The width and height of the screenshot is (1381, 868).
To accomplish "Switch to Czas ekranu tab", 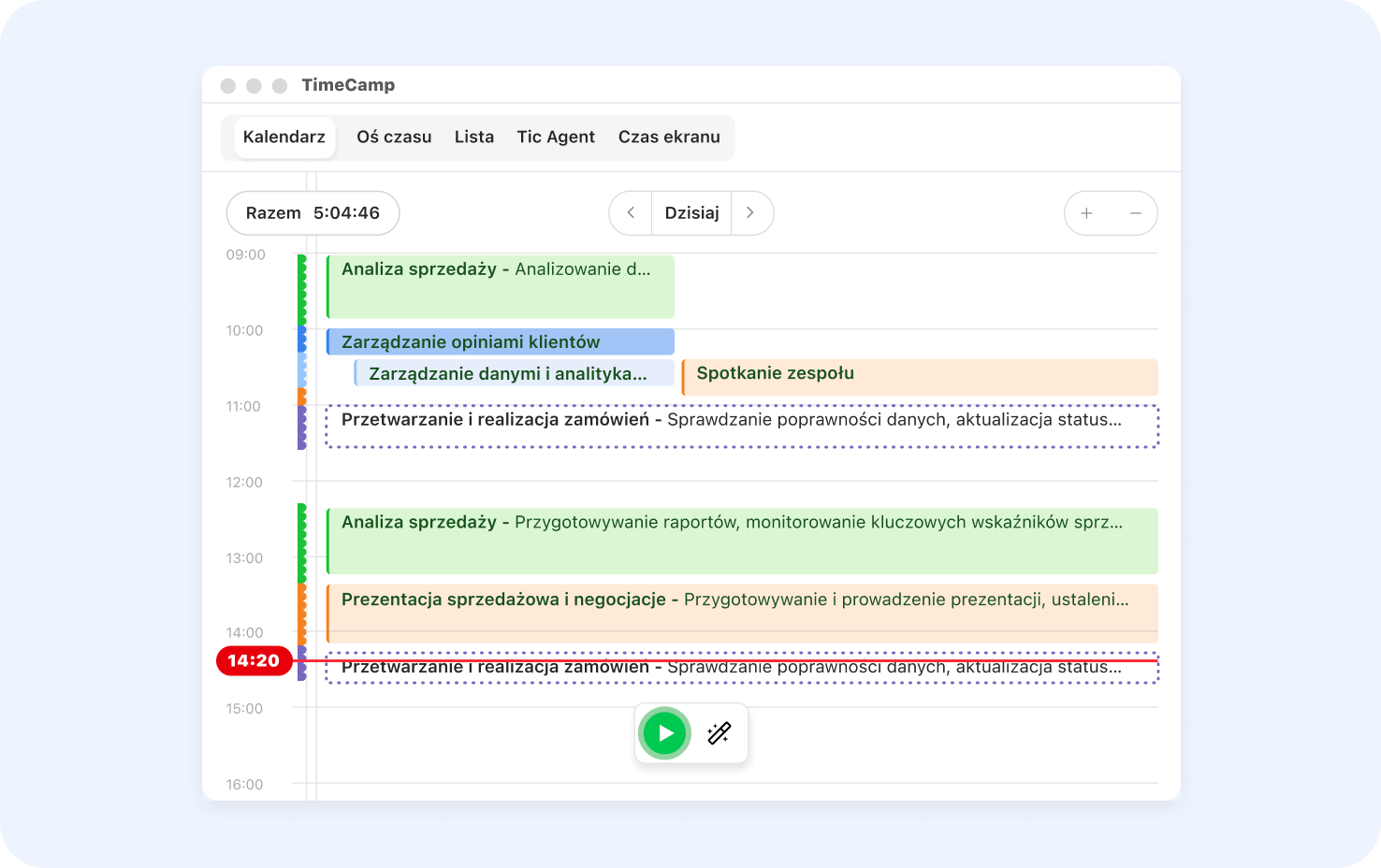I will coord(669,137).
